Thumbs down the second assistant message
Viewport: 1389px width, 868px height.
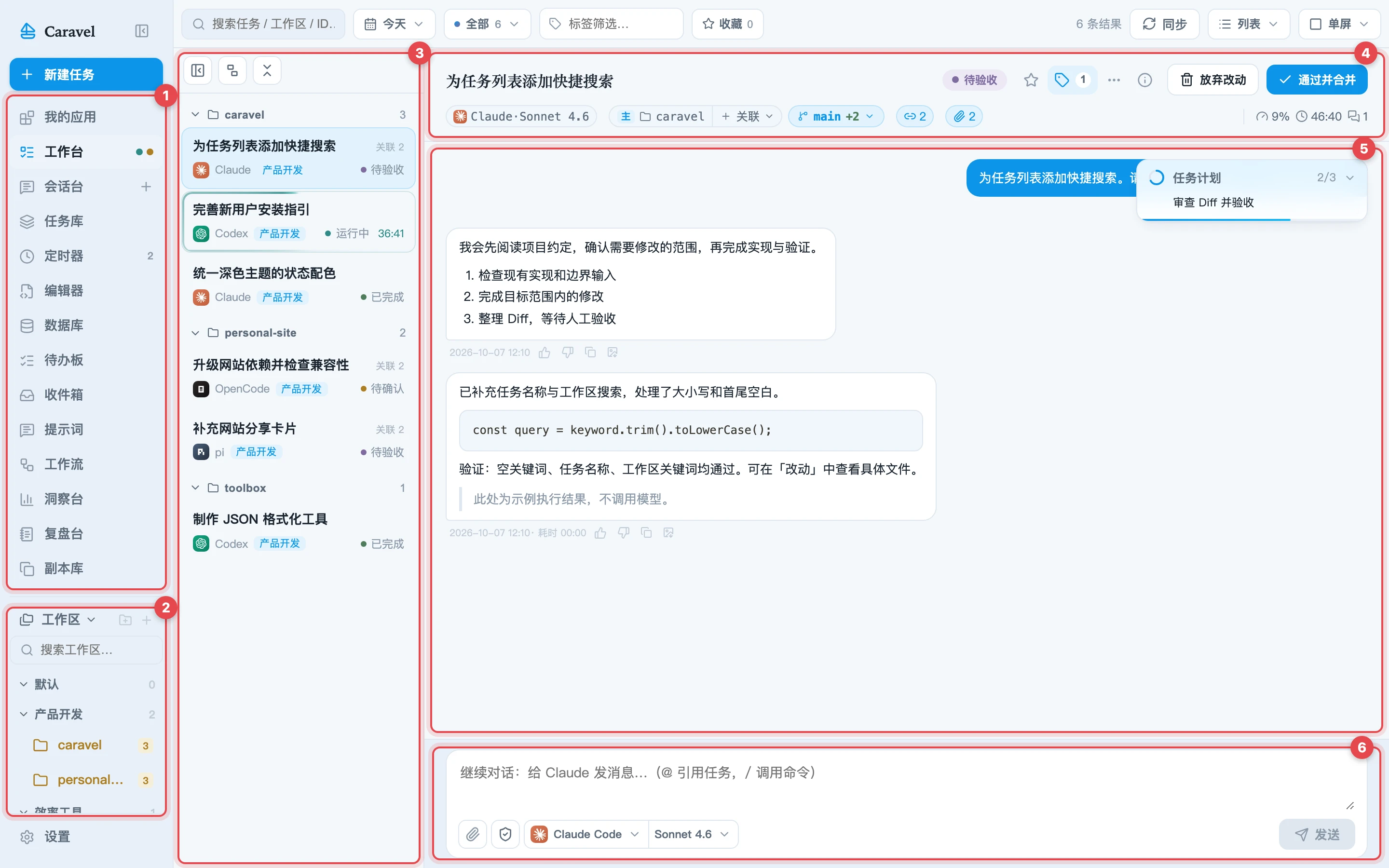[623, 533]
